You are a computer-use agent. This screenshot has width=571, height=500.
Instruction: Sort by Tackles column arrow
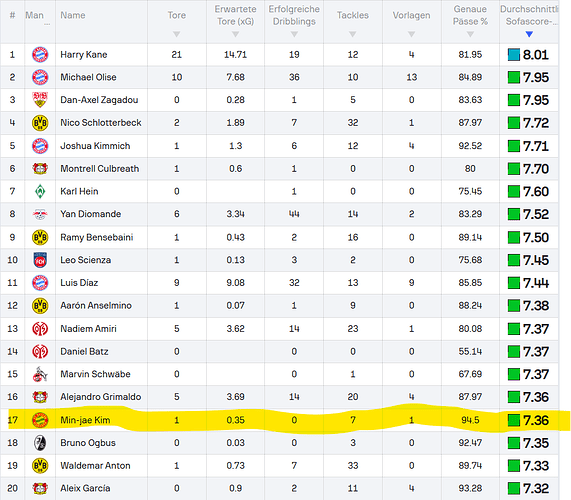tap(353, 34)
